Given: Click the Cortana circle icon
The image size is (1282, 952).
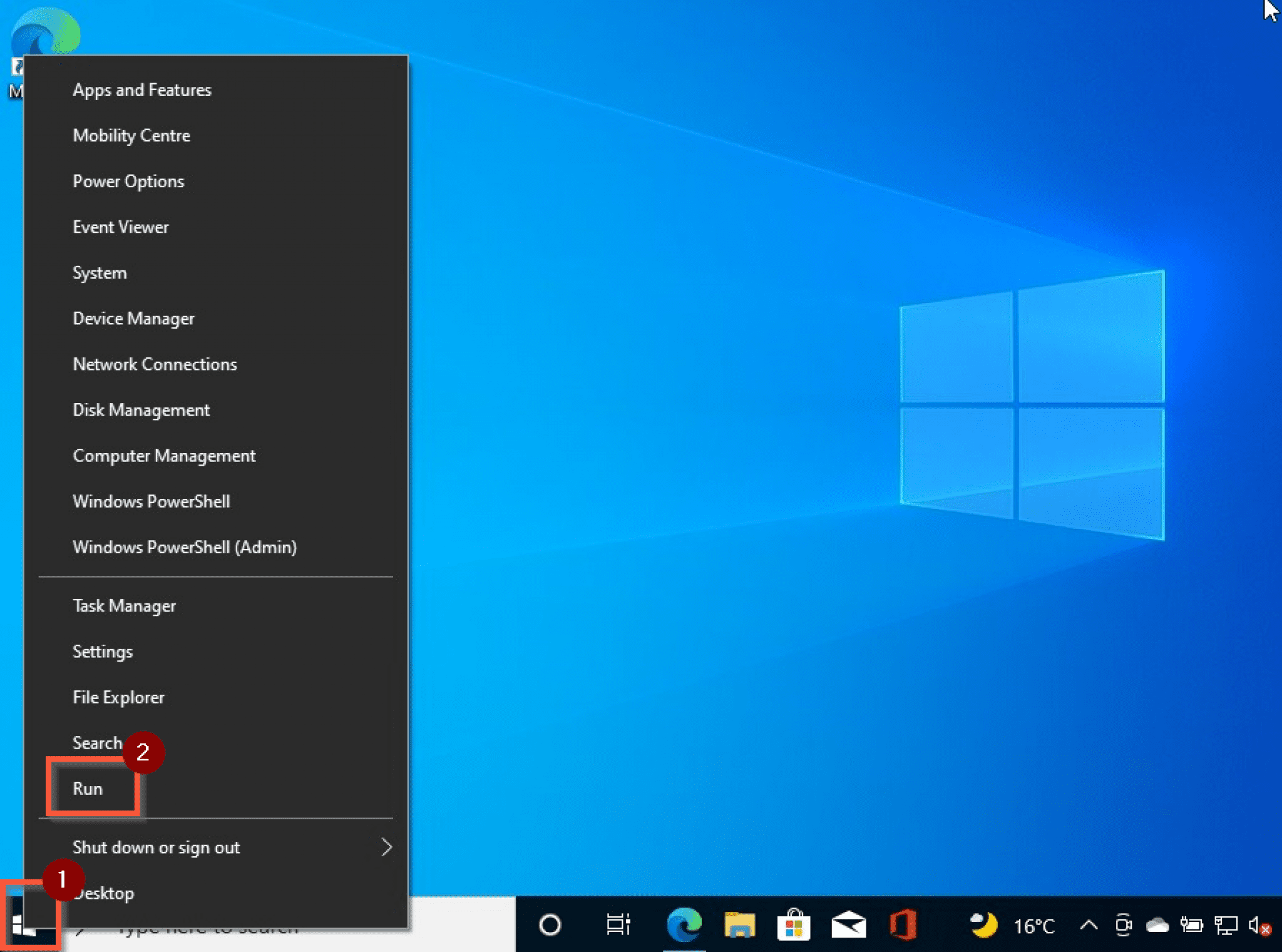Looking at the screenshot, I should click(x=550, y=924).
